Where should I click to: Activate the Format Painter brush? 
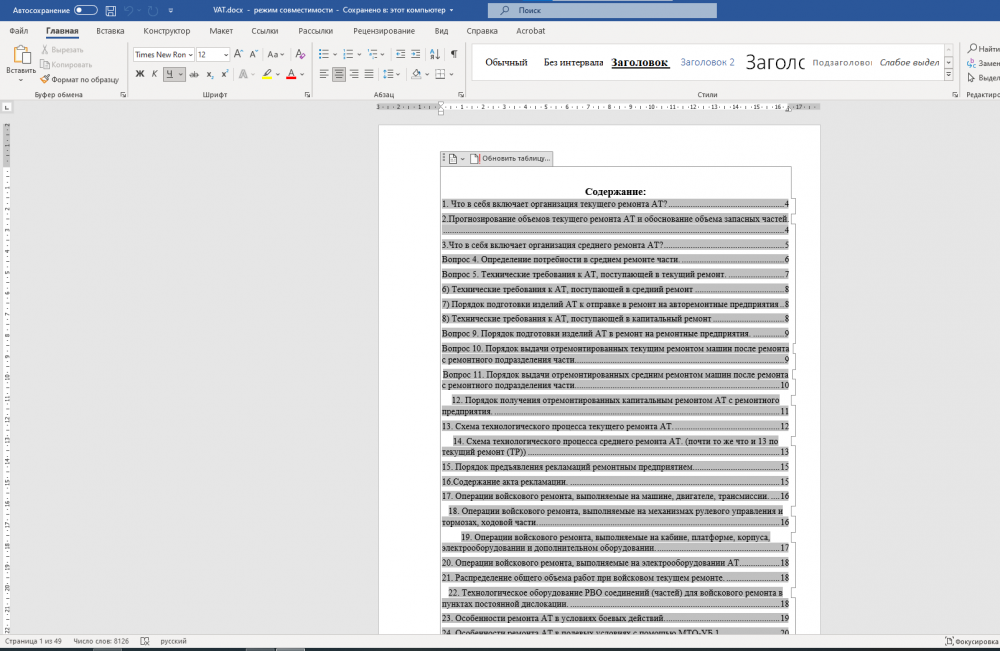point(79,80)
